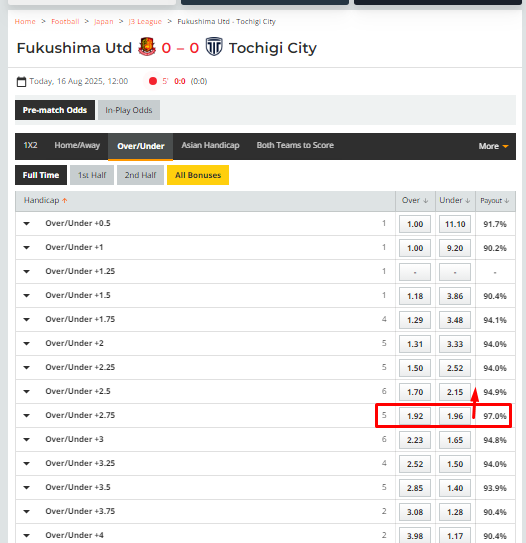The width and height of the screenshot is (526, 543).
Task: Open the J3 League breadcrumb link
Action: pos(145,21)
